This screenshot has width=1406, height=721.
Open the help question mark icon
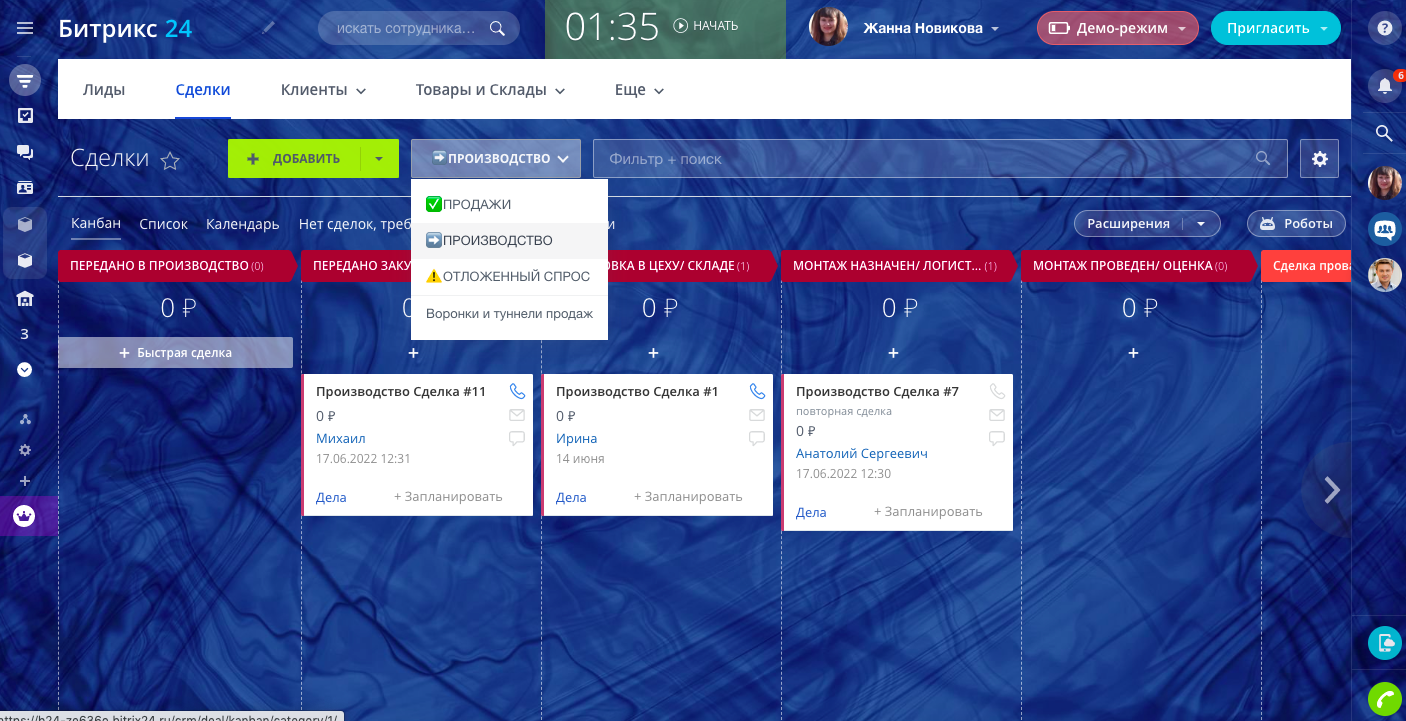(x=1385, y=28)
